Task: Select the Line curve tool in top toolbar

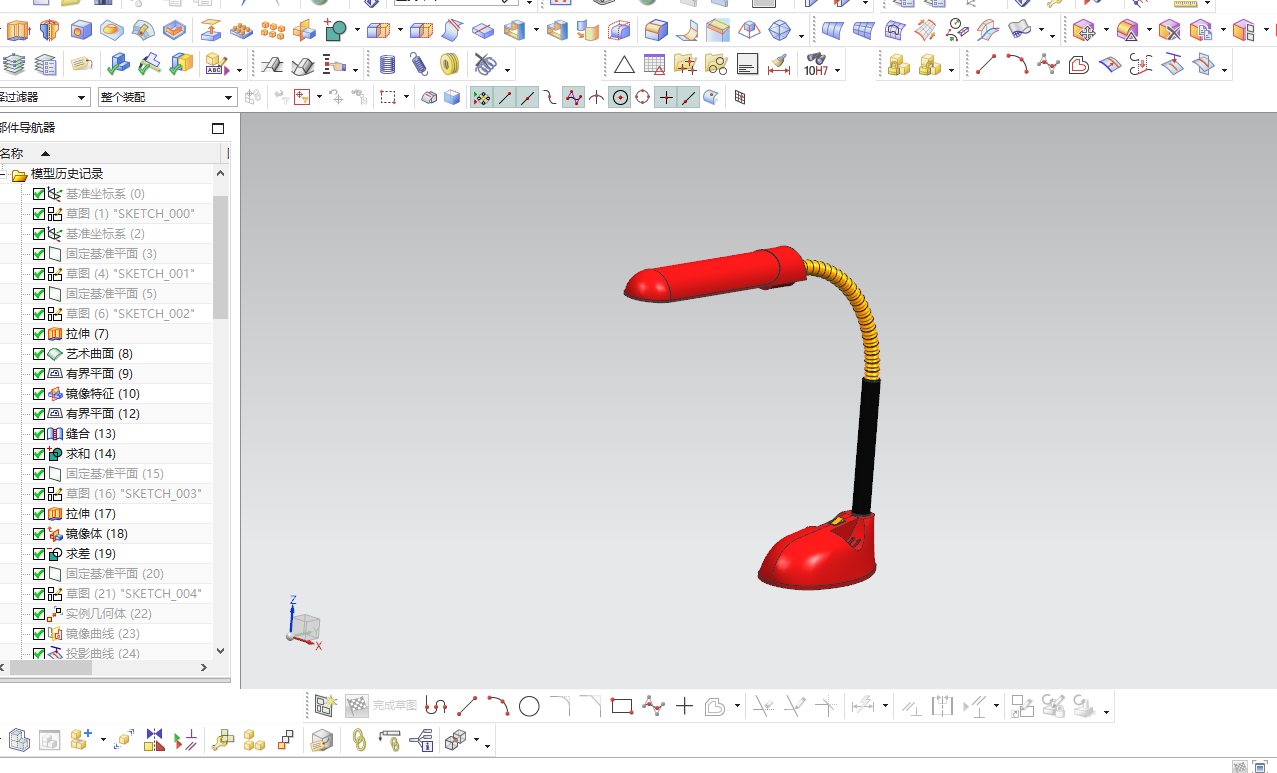Action: click(x=986, y=65)
